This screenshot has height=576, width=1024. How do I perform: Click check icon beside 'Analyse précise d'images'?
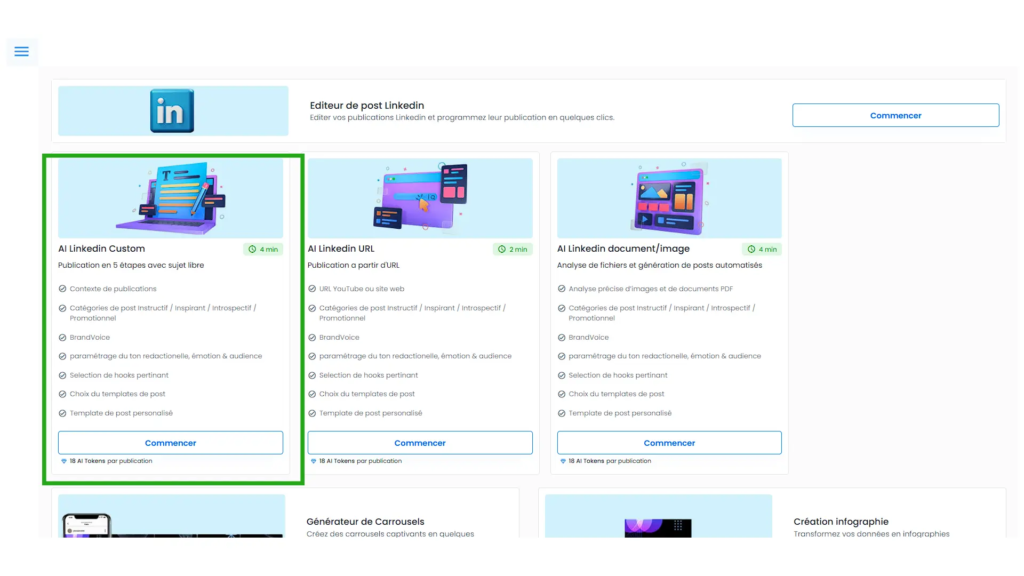[x=562, y=289]
